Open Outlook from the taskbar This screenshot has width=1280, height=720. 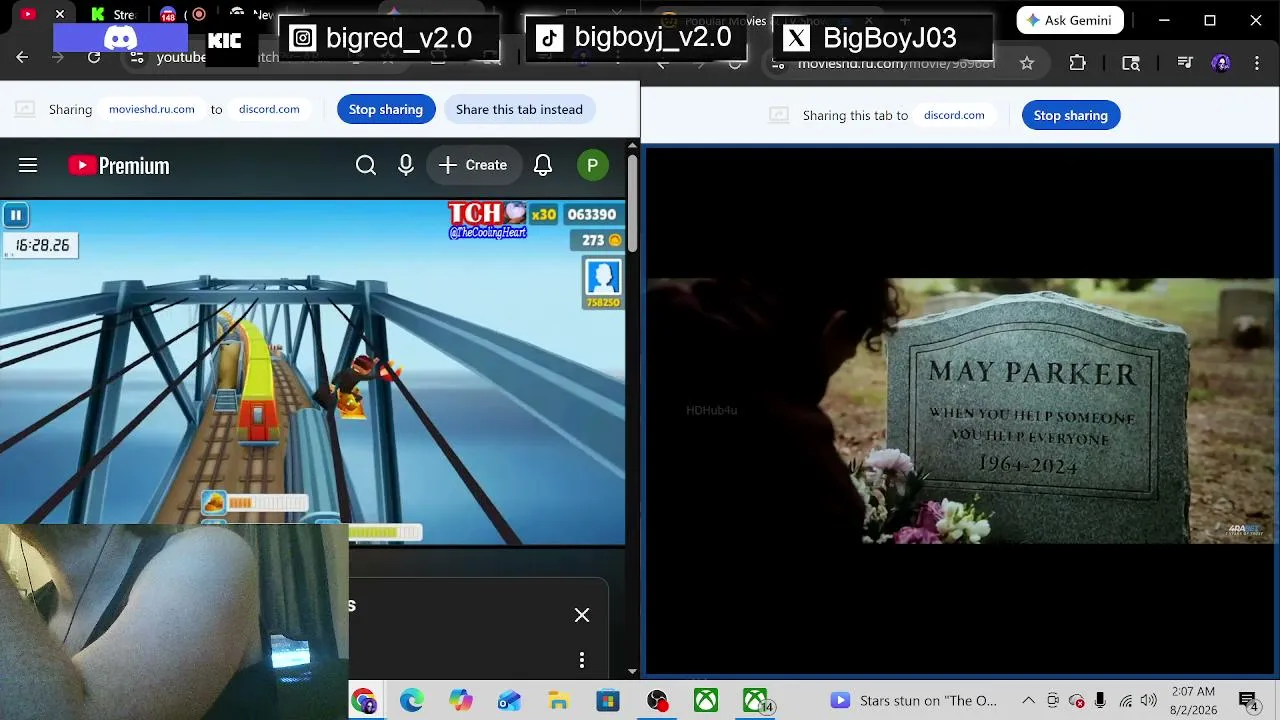click(x=510, y=701)
